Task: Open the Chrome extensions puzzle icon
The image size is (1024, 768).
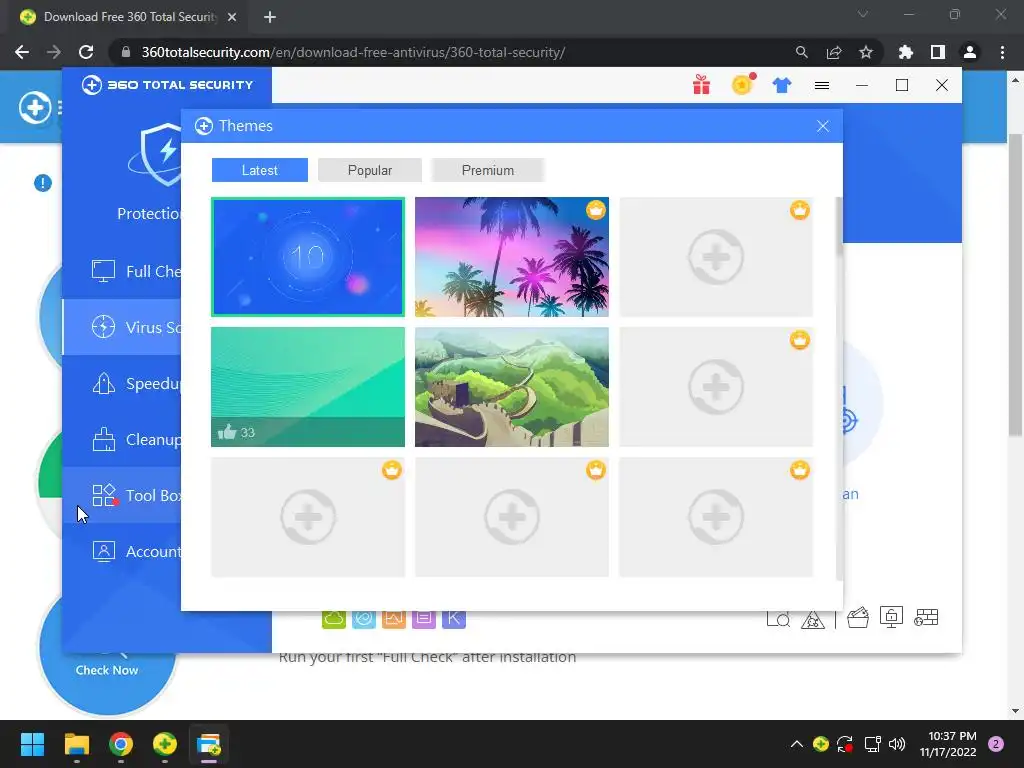Action: pos(906,52)
